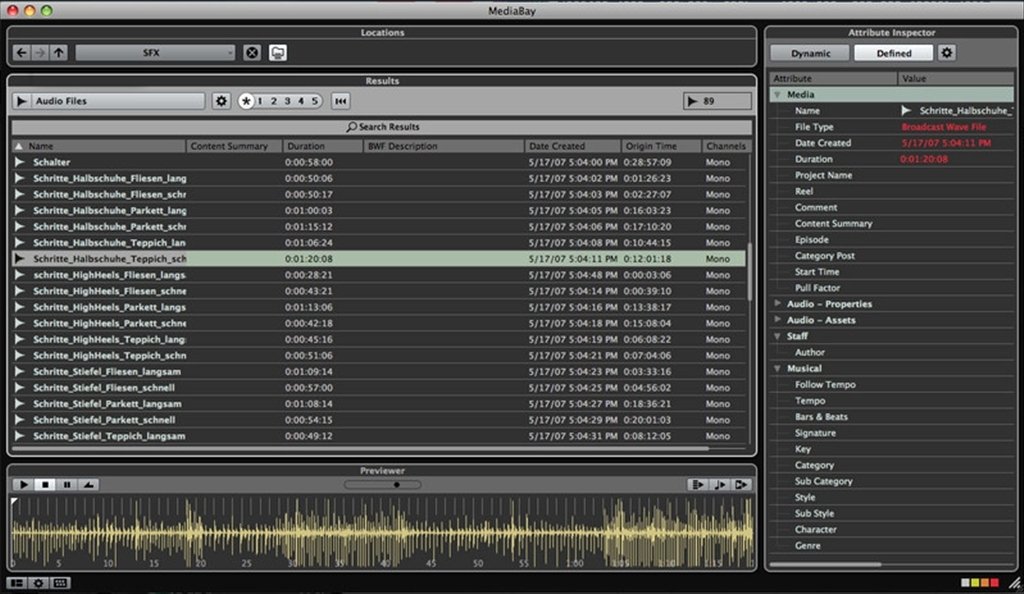Collapse the Musical attribute group
1024x594 pixels.
(x=777, y=368)
